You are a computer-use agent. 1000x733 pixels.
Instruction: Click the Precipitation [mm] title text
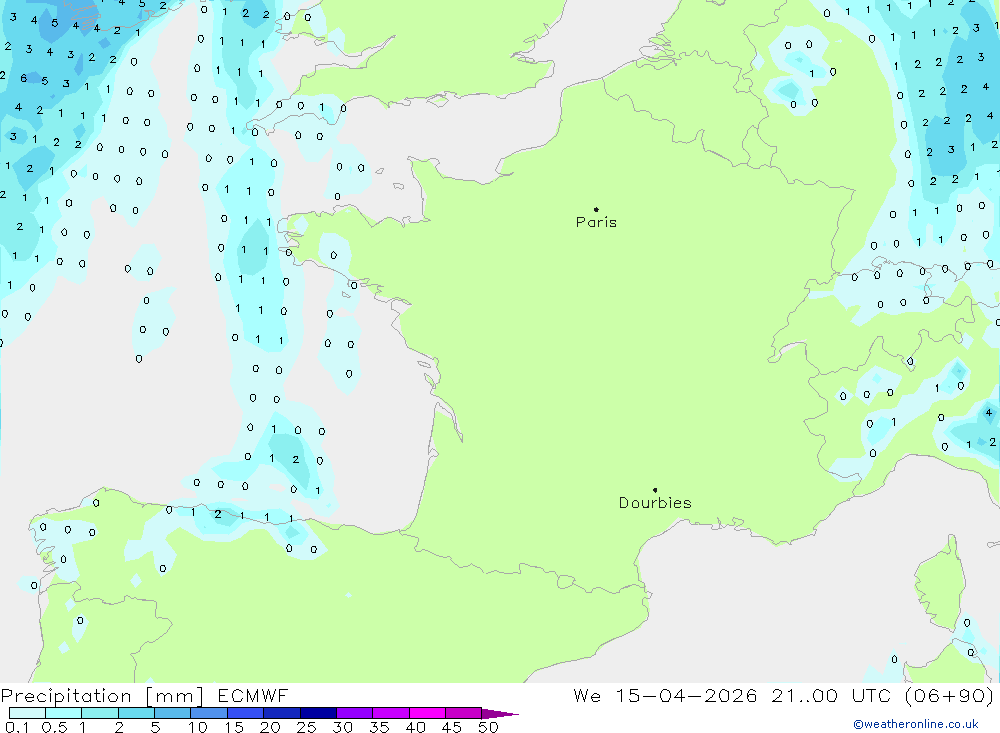pyautogui.click(x=102, y=696)
